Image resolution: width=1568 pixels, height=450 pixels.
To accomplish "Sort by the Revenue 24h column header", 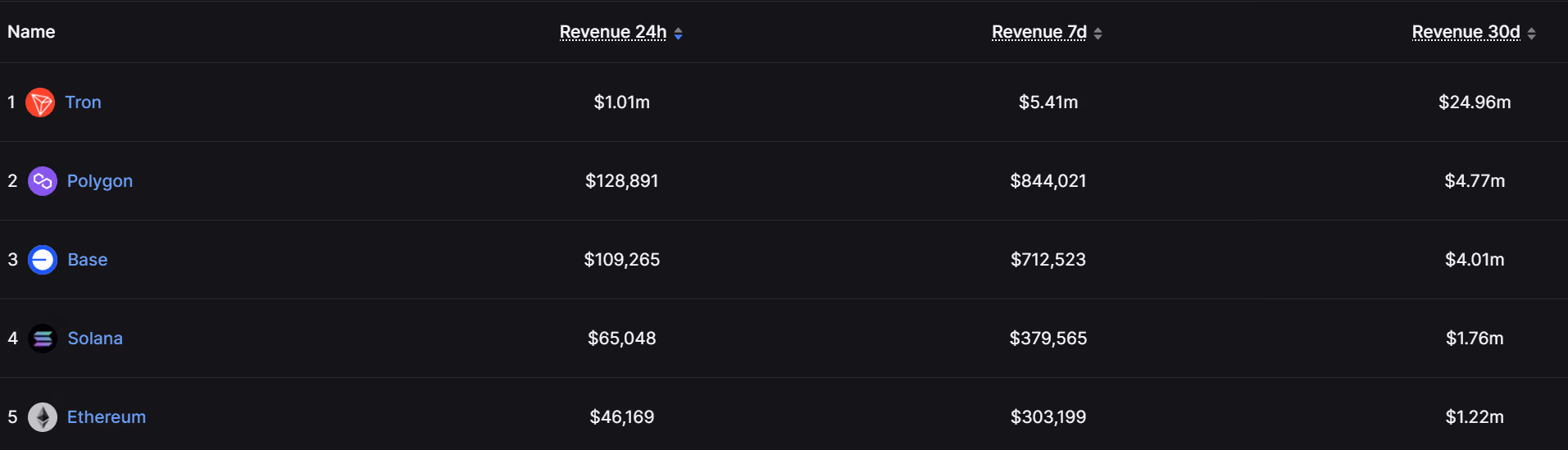I will 612,32.
